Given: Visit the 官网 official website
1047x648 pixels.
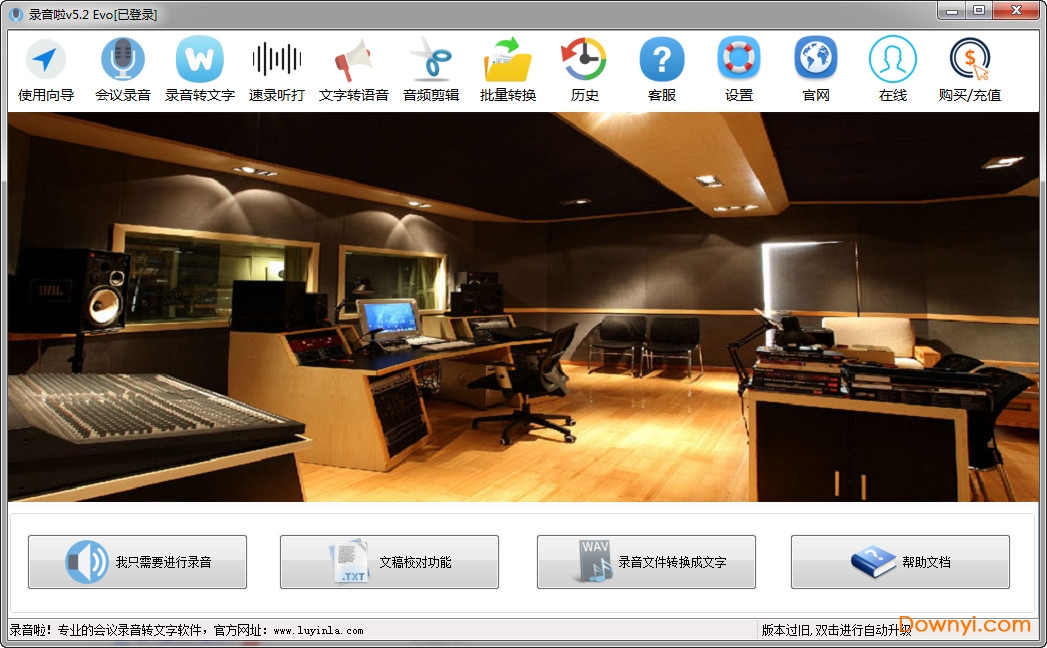Looking at the screenshot, I should click(815, 68).
